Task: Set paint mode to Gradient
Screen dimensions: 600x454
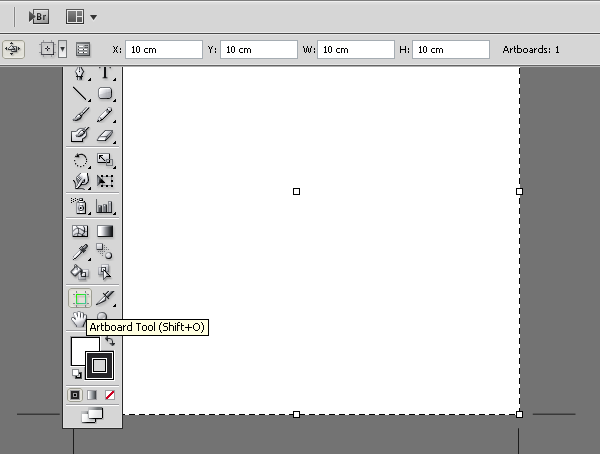Action: (x=92, y=395)
